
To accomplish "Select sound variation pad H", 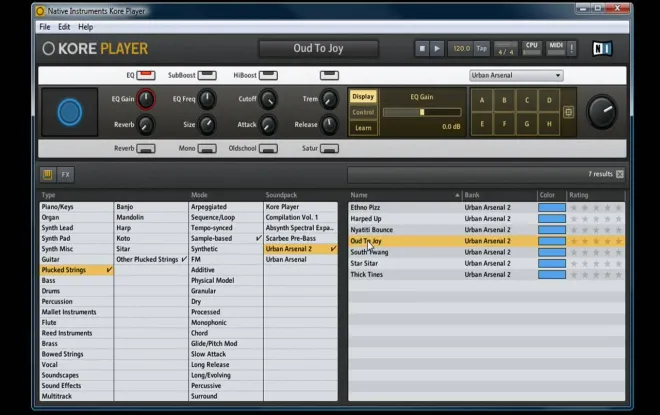I will tap(549, 124).
